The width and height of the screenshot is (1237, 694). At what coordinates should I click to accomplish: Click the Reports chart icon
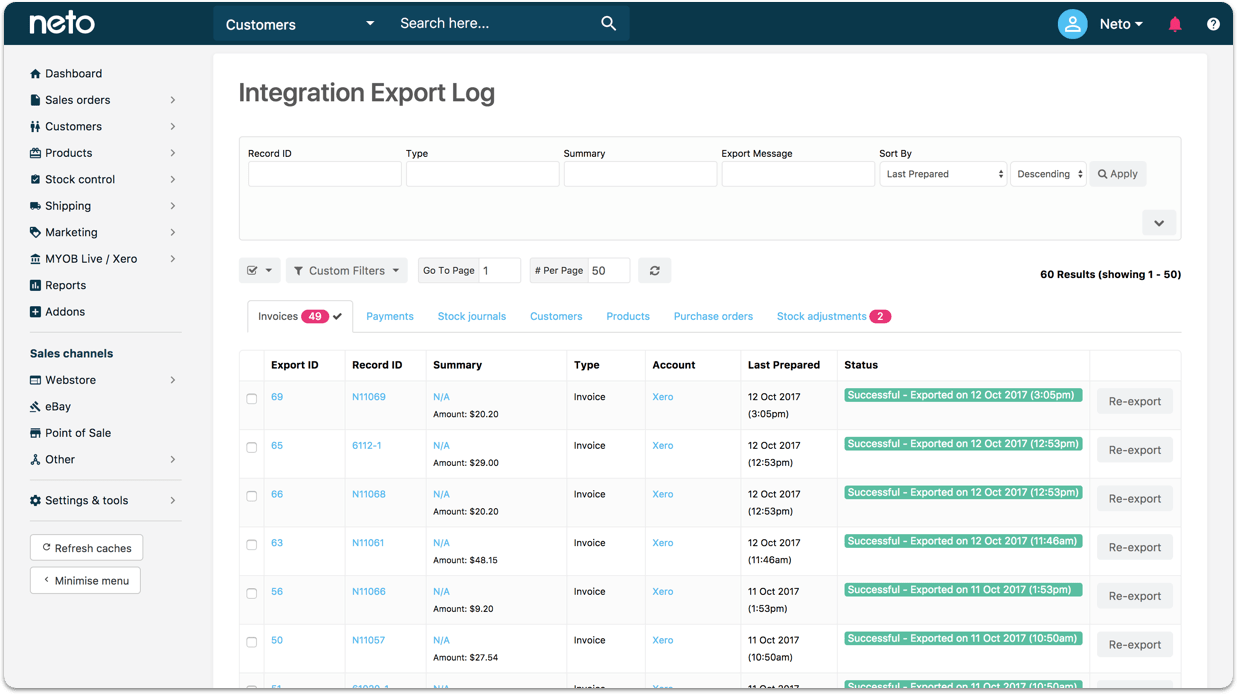[36, 286]
